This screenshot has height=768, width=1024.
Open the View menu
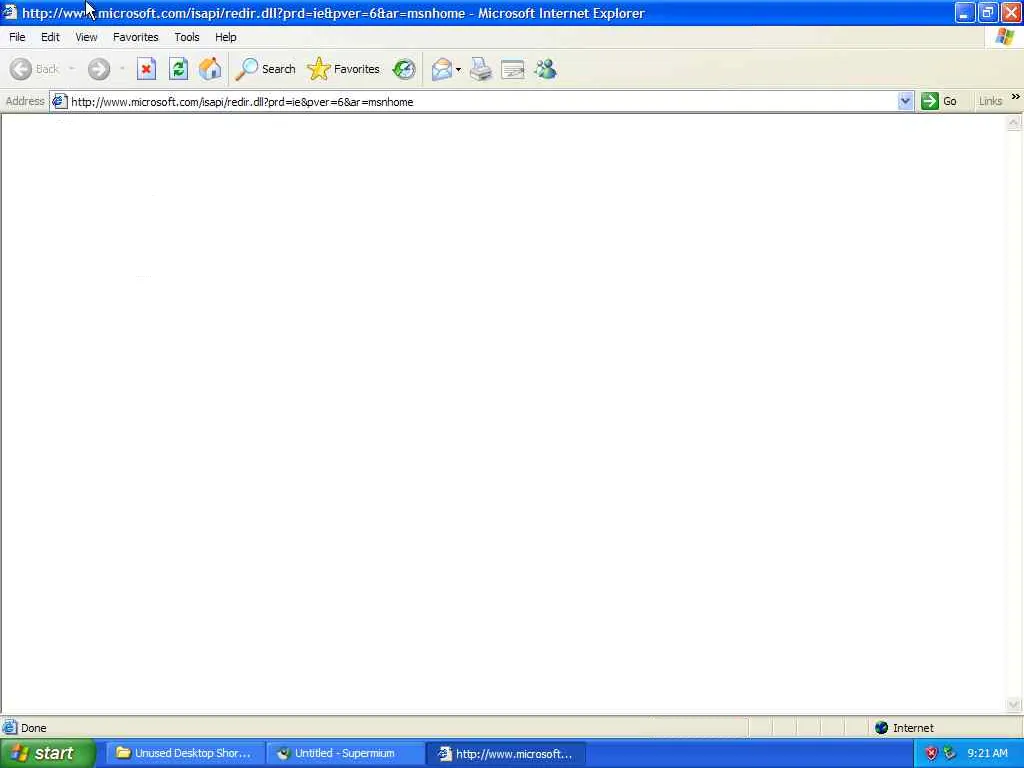(x=86, y=37)
